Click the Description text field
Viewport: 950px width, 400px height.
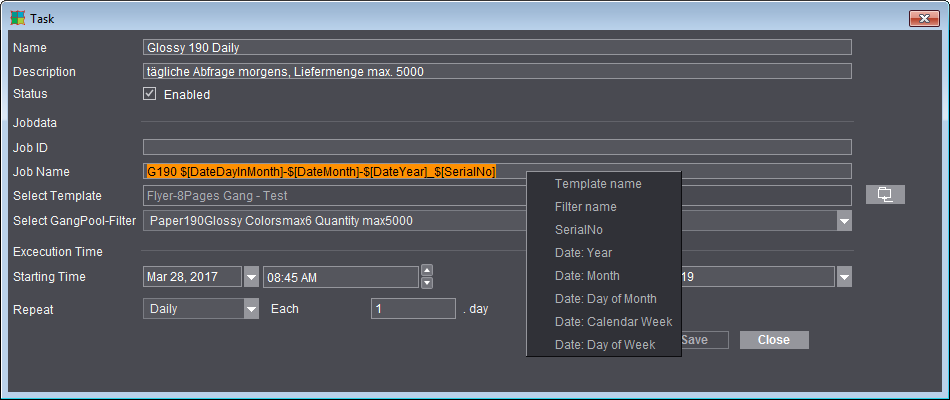pos(497,71)
